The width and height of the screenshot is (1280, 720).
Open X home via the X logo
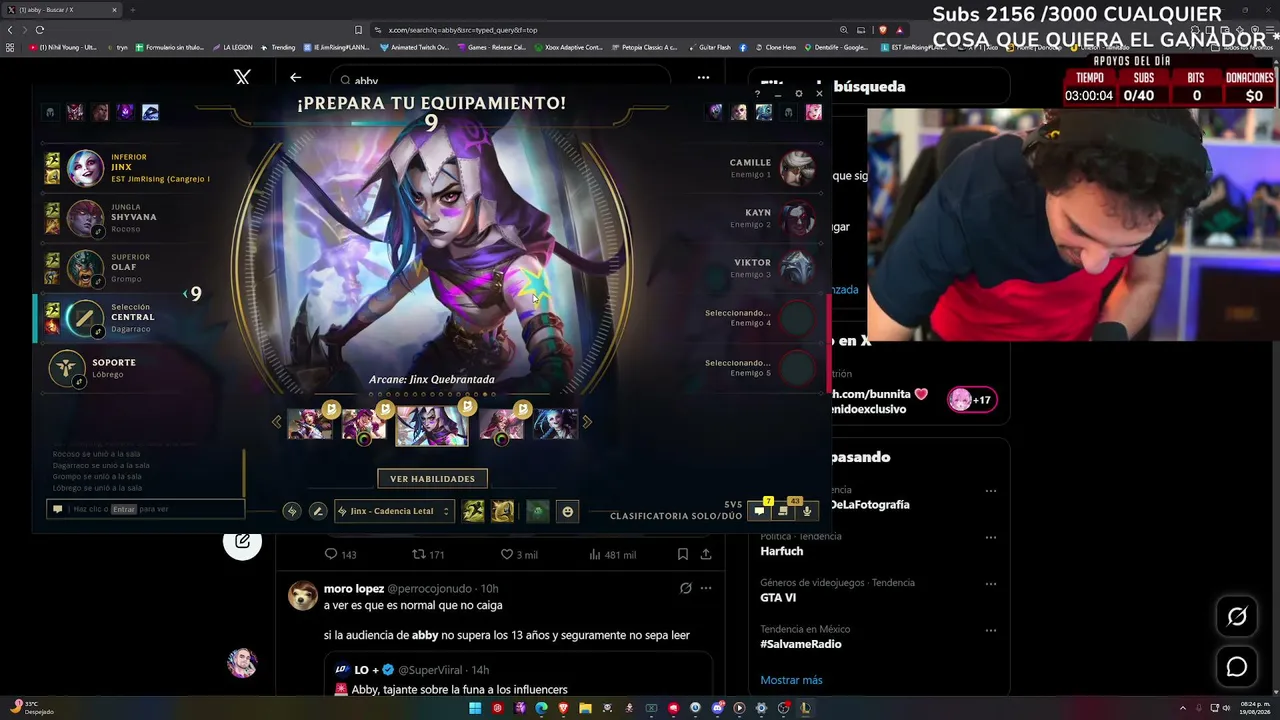(242, 77)
